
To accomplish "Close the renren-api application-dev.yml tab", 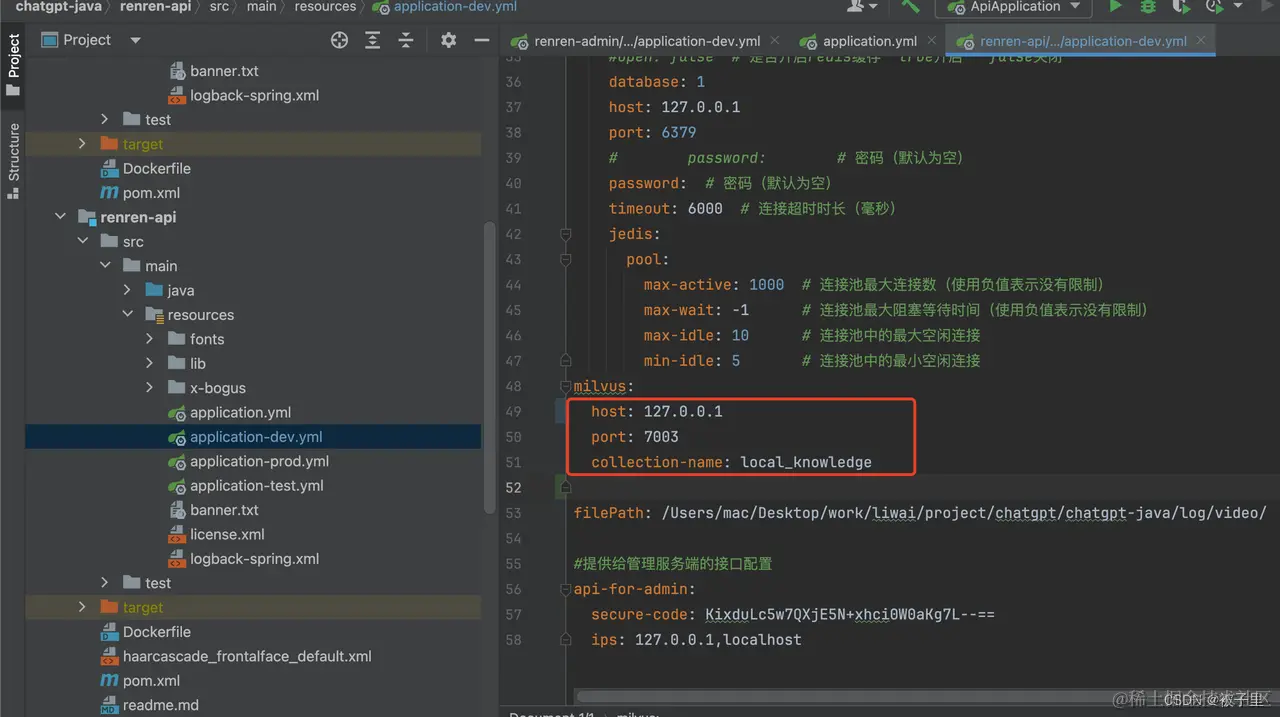I will pos(1201,41).
